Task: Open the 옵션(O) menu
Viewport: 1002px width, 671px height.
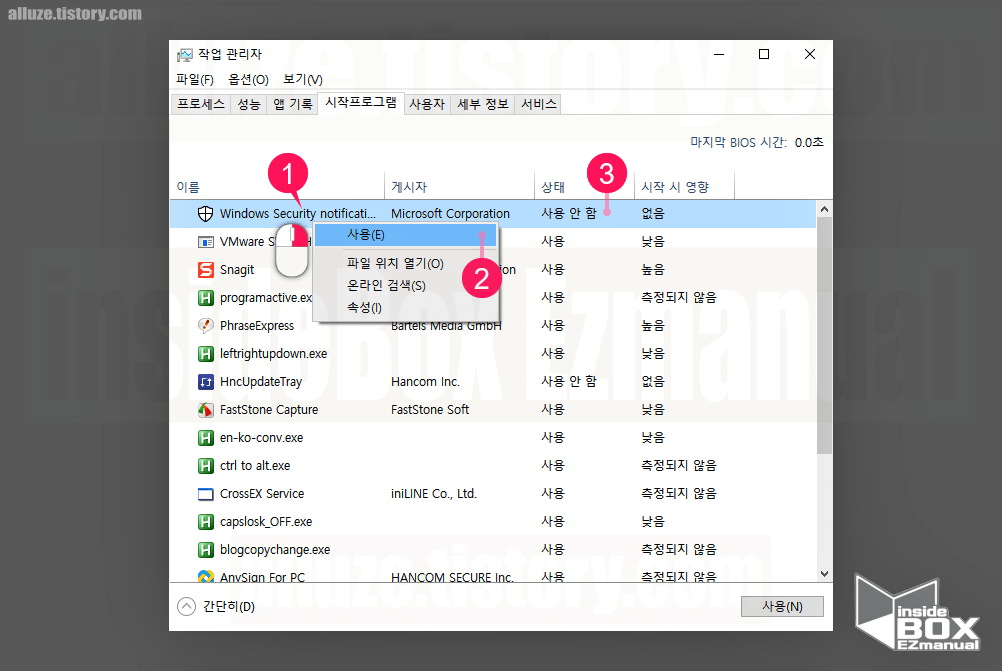Action: pos(249,79)
